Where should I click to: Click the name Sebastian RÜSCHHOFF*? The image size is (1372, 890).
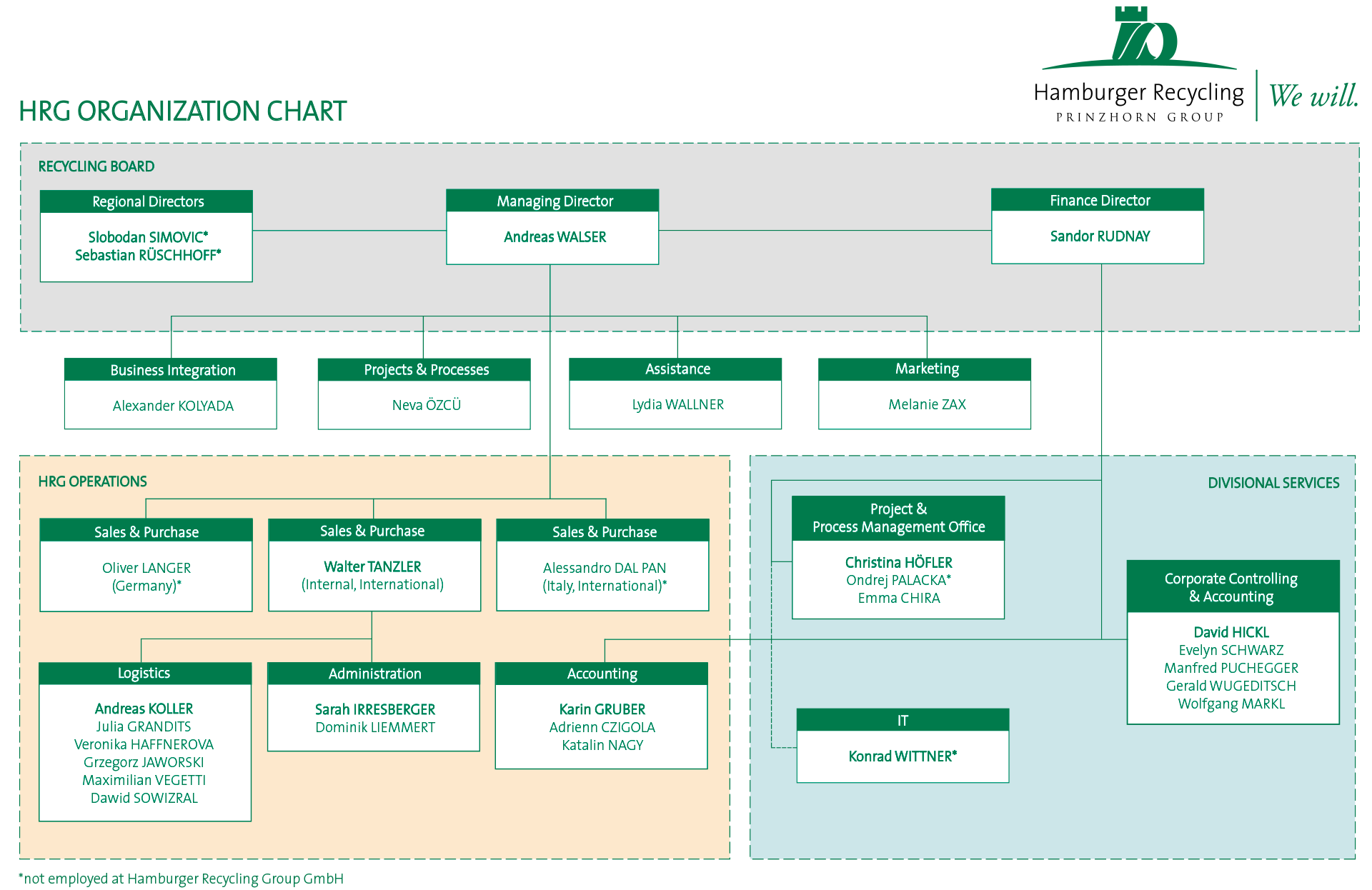click(148, 255)
